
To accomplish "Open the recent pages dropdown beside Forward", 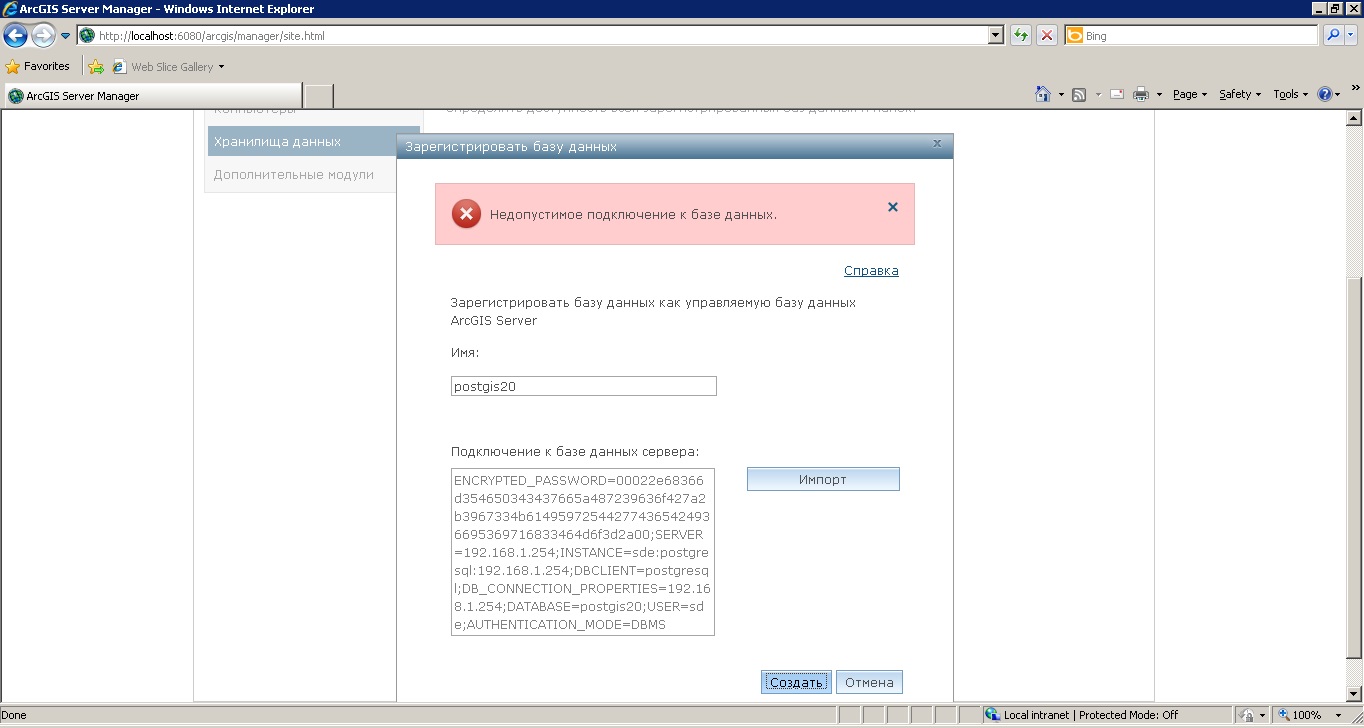I will pos(65,36).
